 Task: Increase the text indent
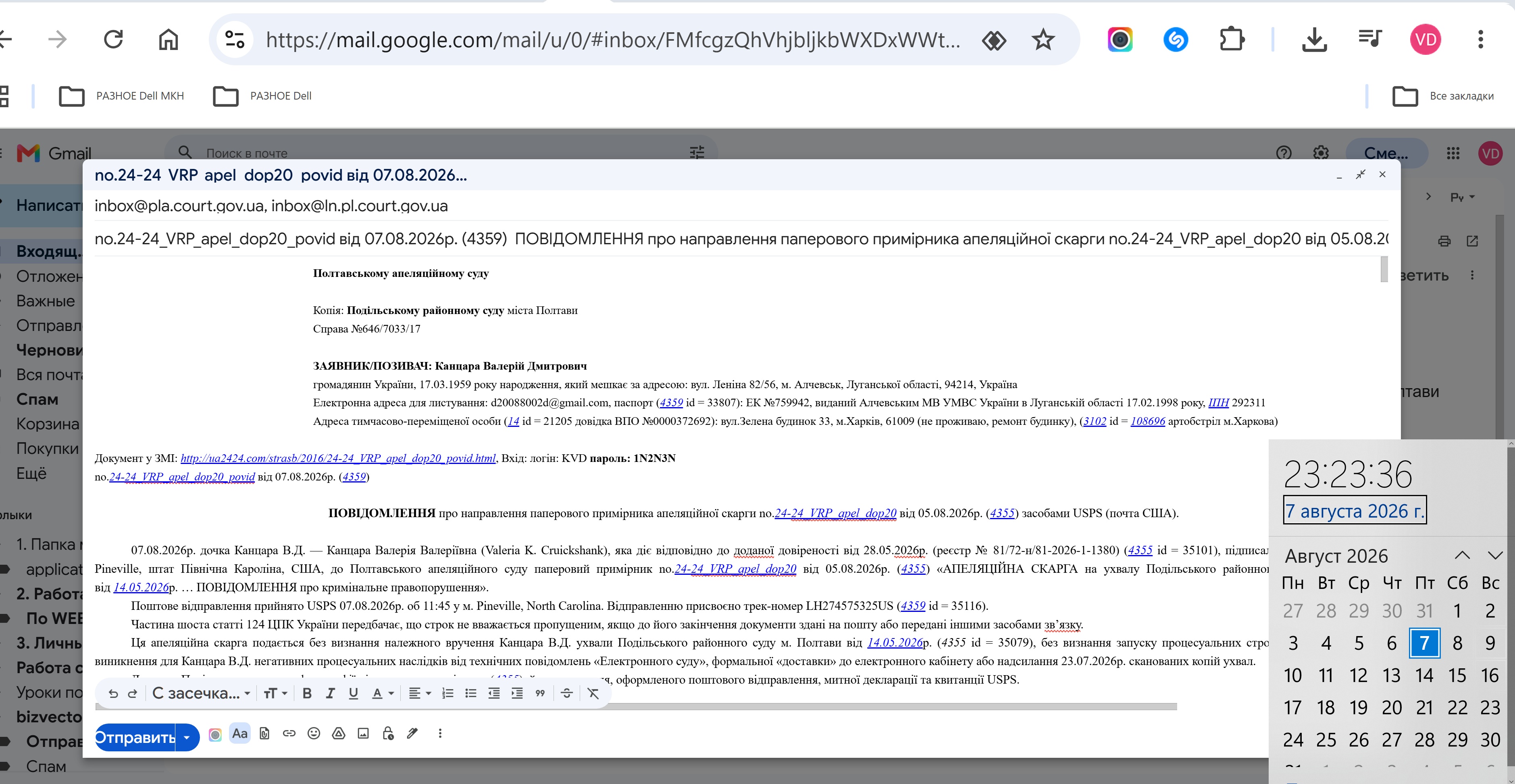tap(517, 693)
